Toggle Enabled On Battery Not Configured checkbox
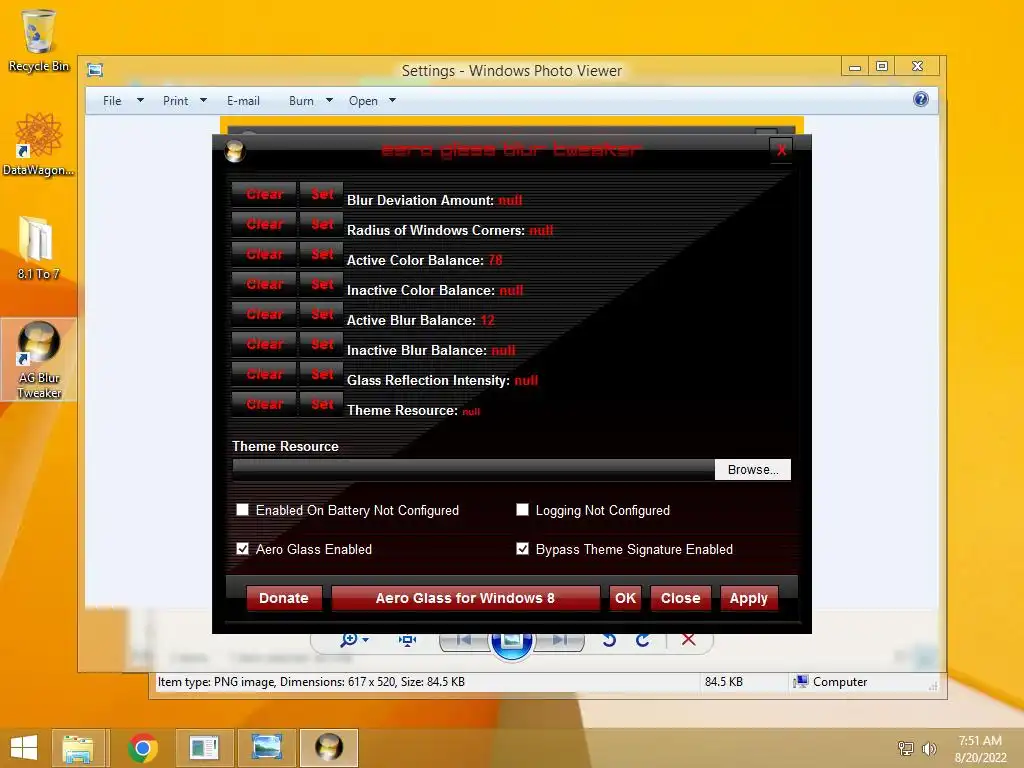1024x768 pixels. pyautogui.click(x=242, y=509)
